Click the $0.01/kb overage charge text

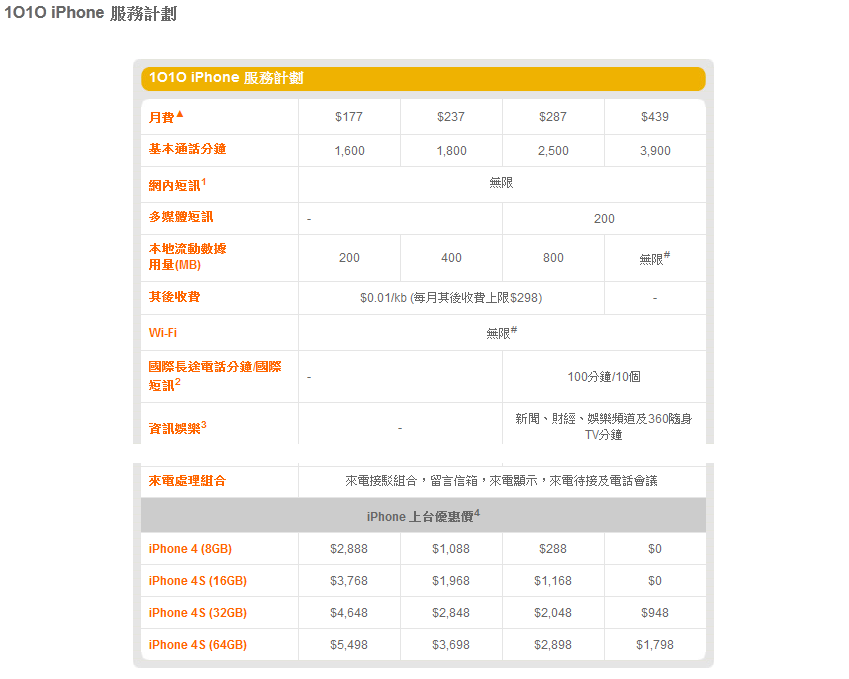click(x=451, y=298)
